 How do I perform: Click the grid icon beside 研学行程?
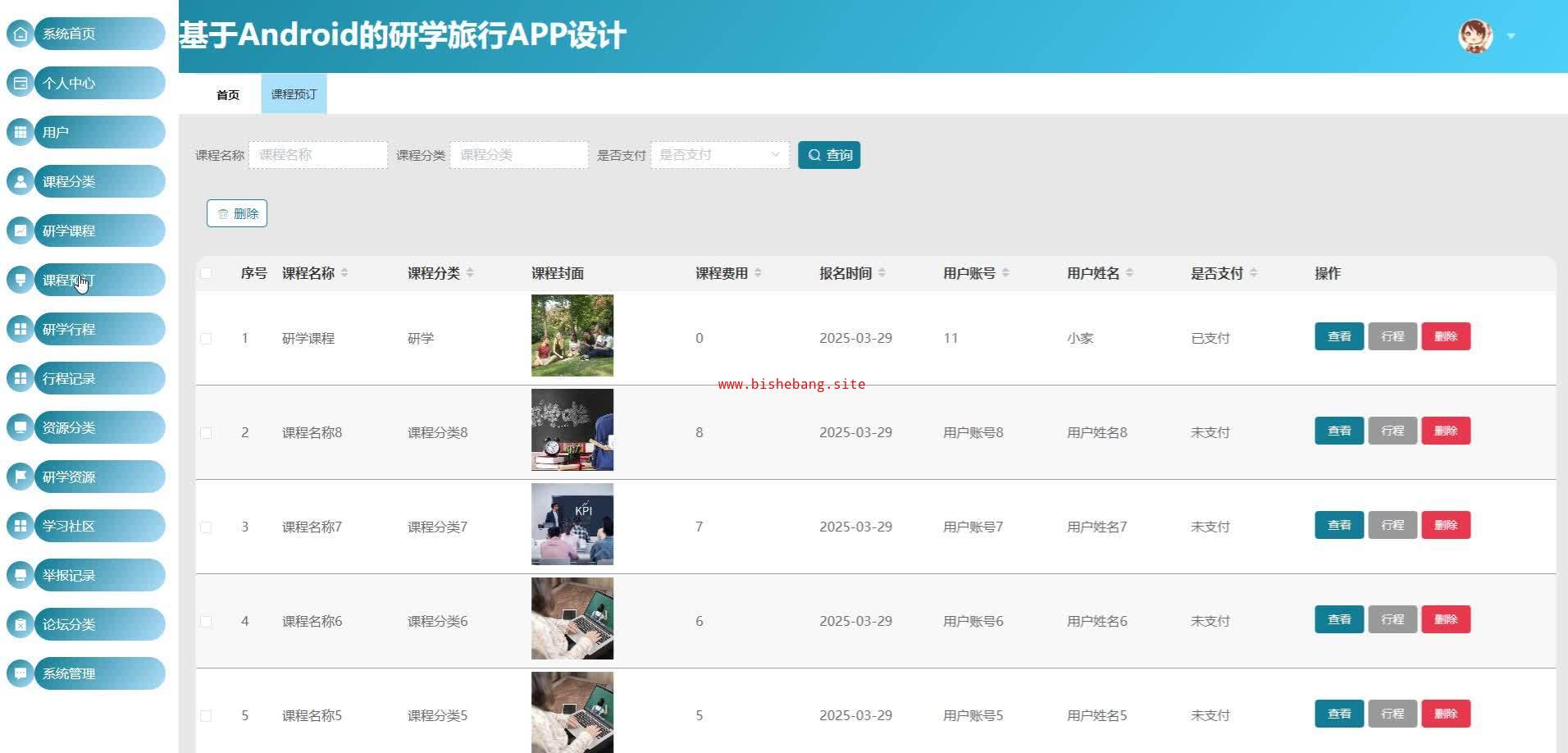click(21, 329)
